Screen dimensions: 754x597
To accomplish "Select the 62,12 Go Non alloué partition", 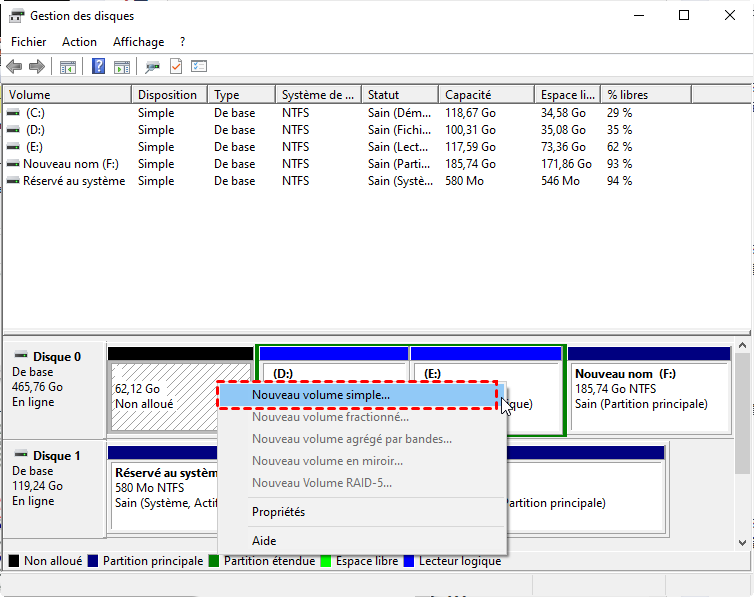I will [x=163, y=397].
